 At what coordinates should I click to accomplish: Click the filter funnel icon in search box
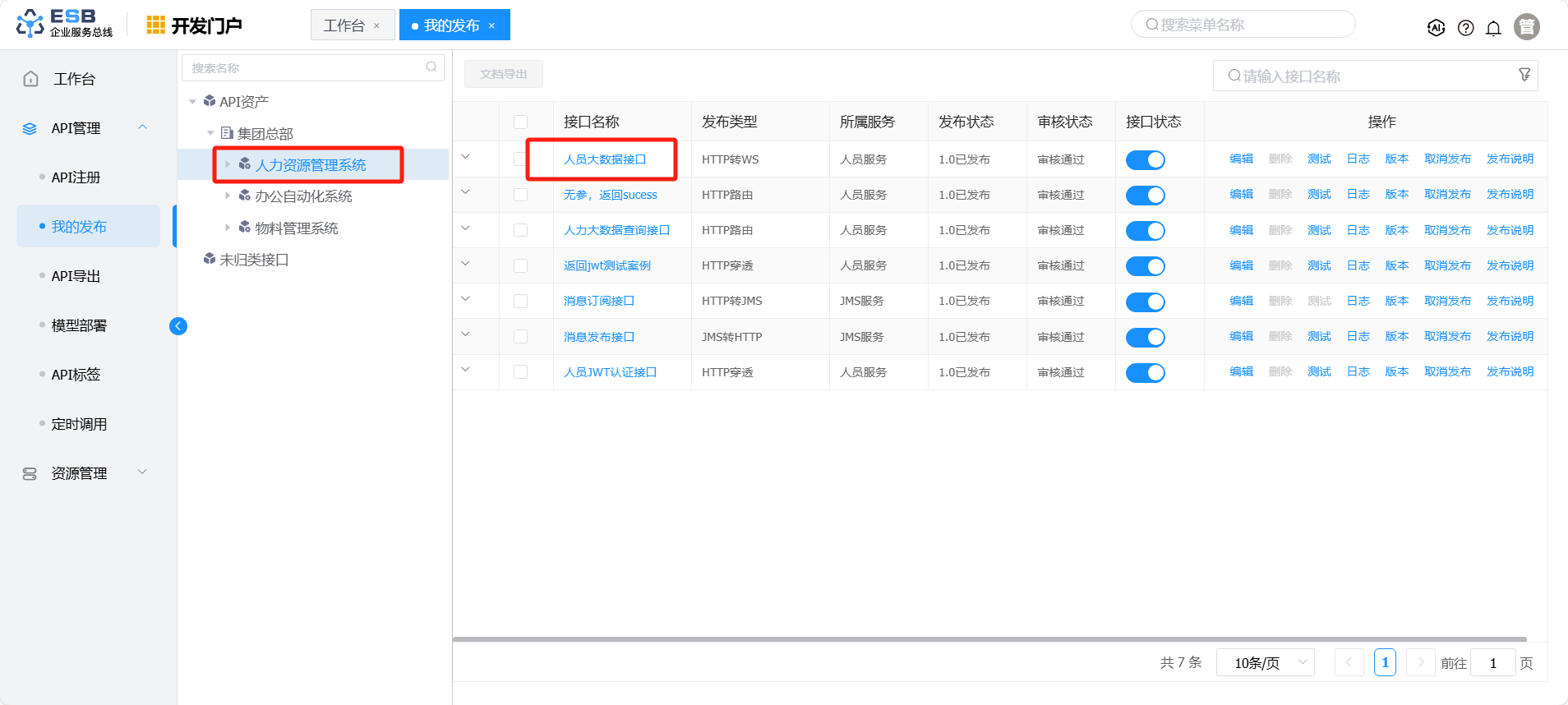coord(1524,75)
